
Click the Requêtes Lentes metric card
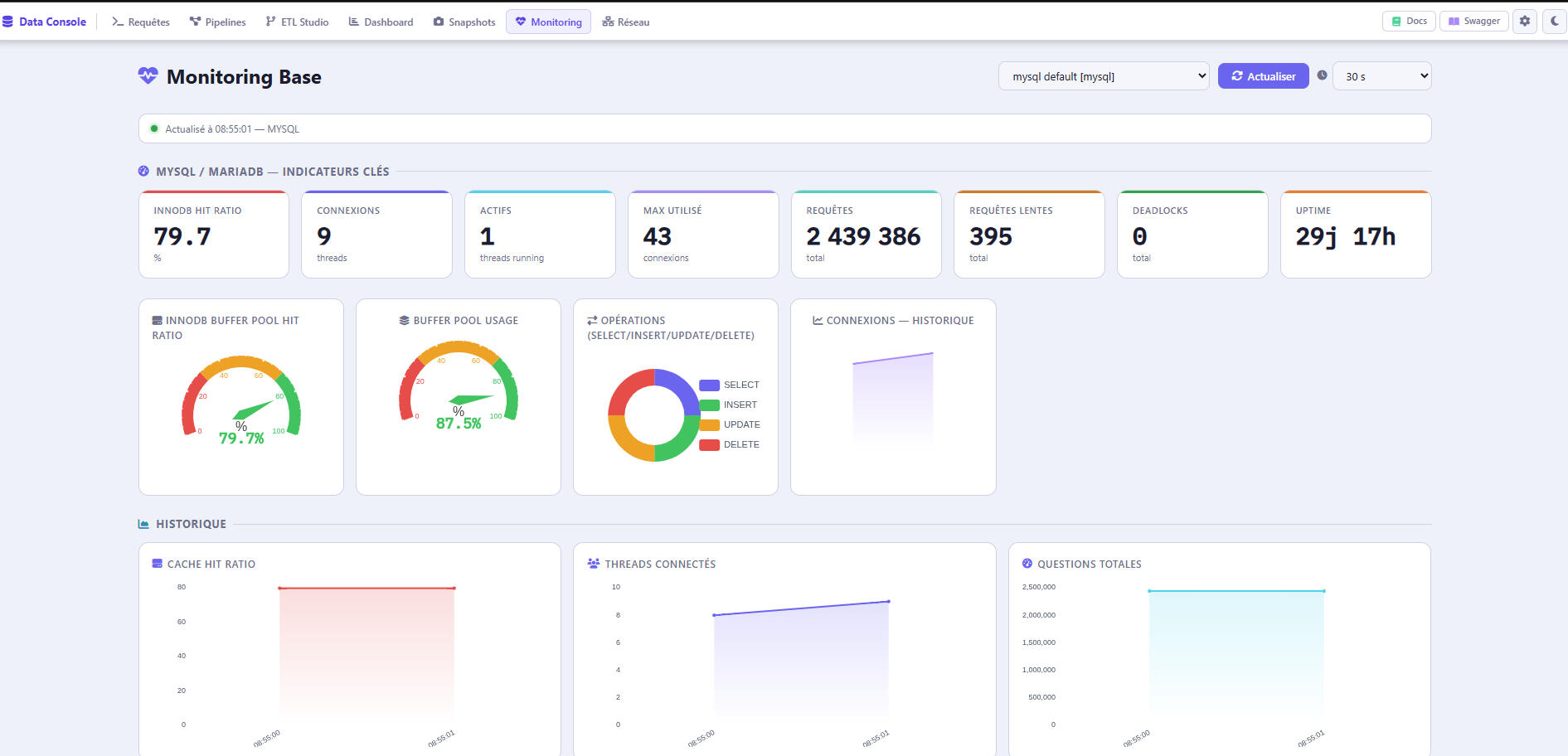[1029, 235]
